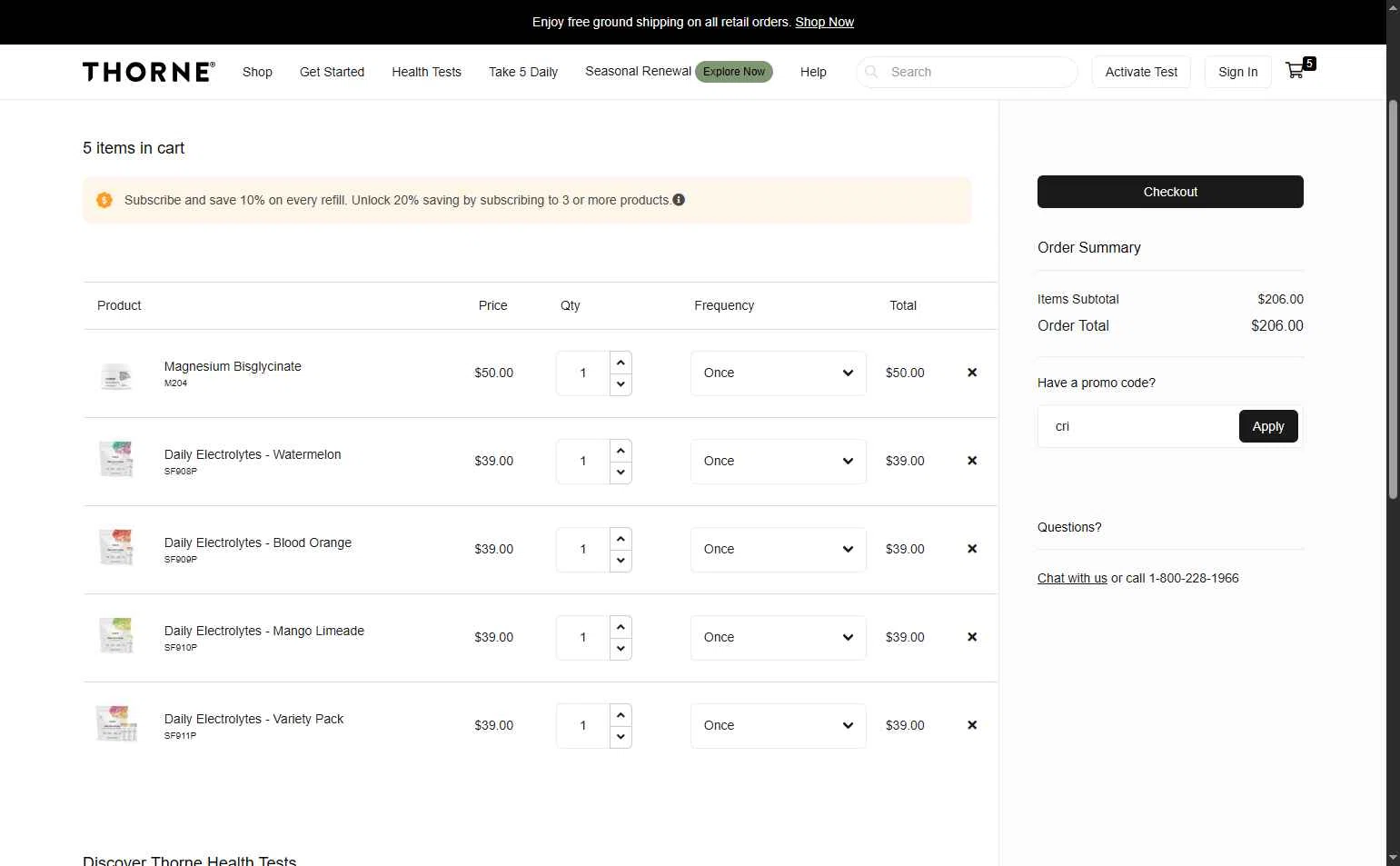Viewport: 1400px width, 866px height.
Task: Go to Health Tests menu
Action: [x=426, y=72]
